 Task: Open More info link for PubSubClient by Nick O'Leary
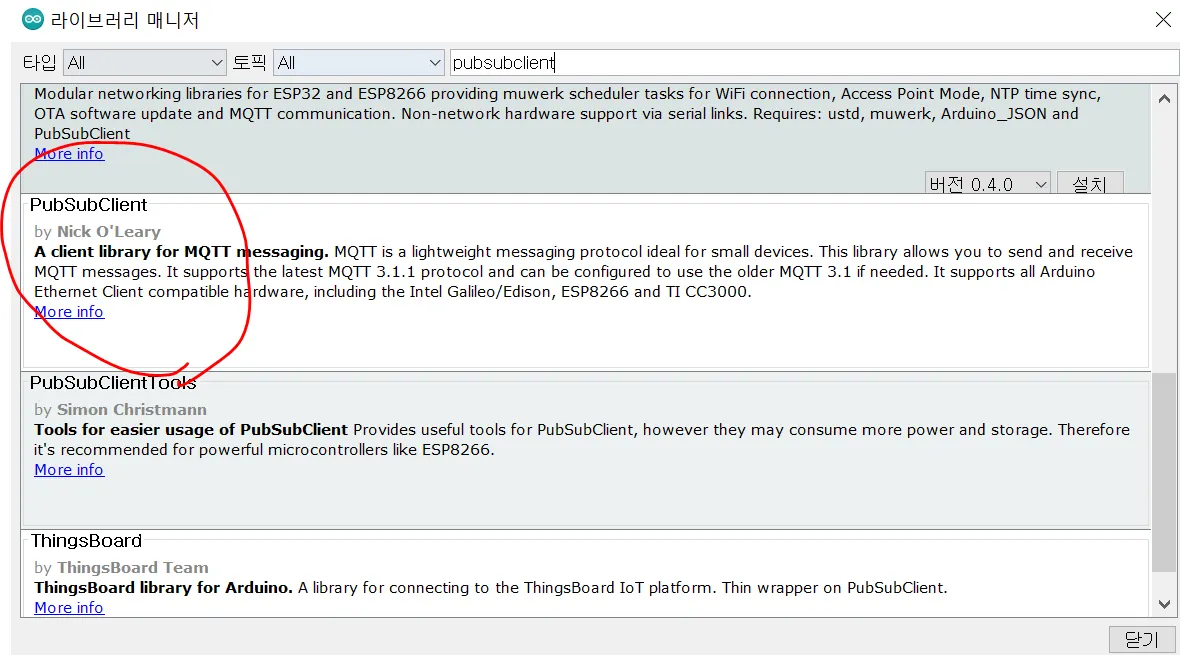click(x=69, y=312)
